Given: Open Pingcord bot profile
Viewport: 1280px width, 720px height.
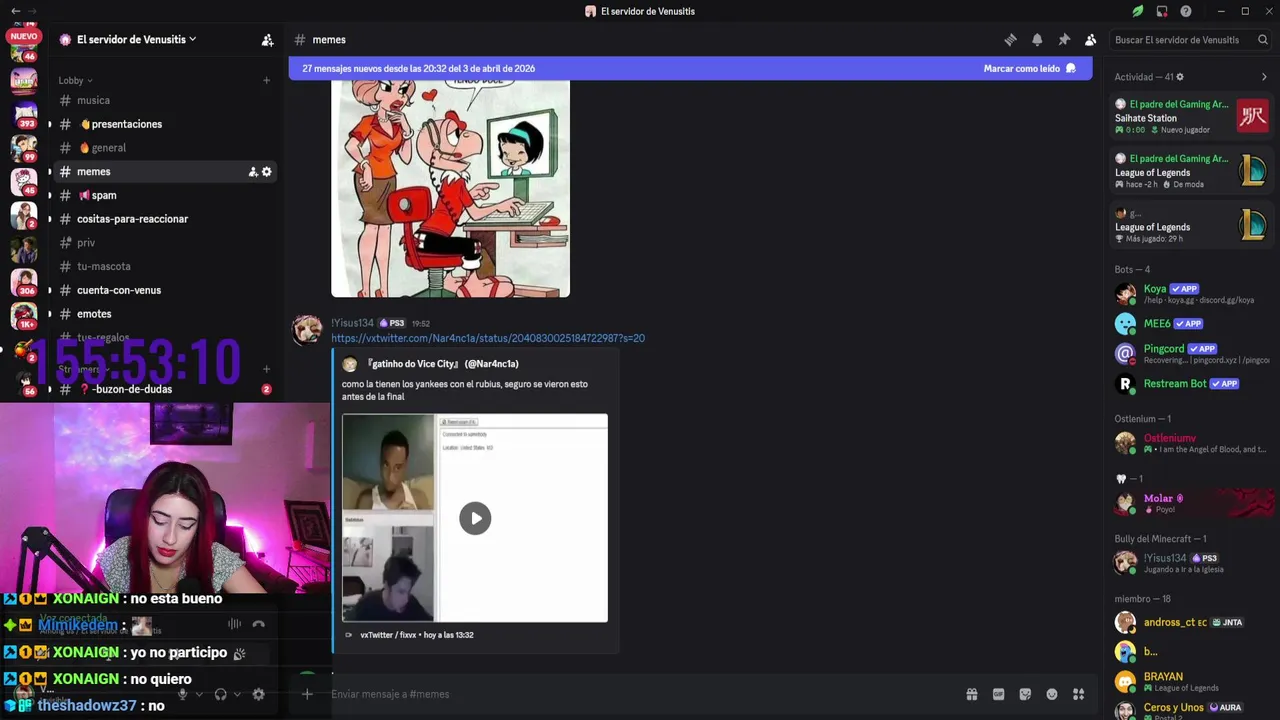Looking at the screenshot, I should [x=1191, y=354].
